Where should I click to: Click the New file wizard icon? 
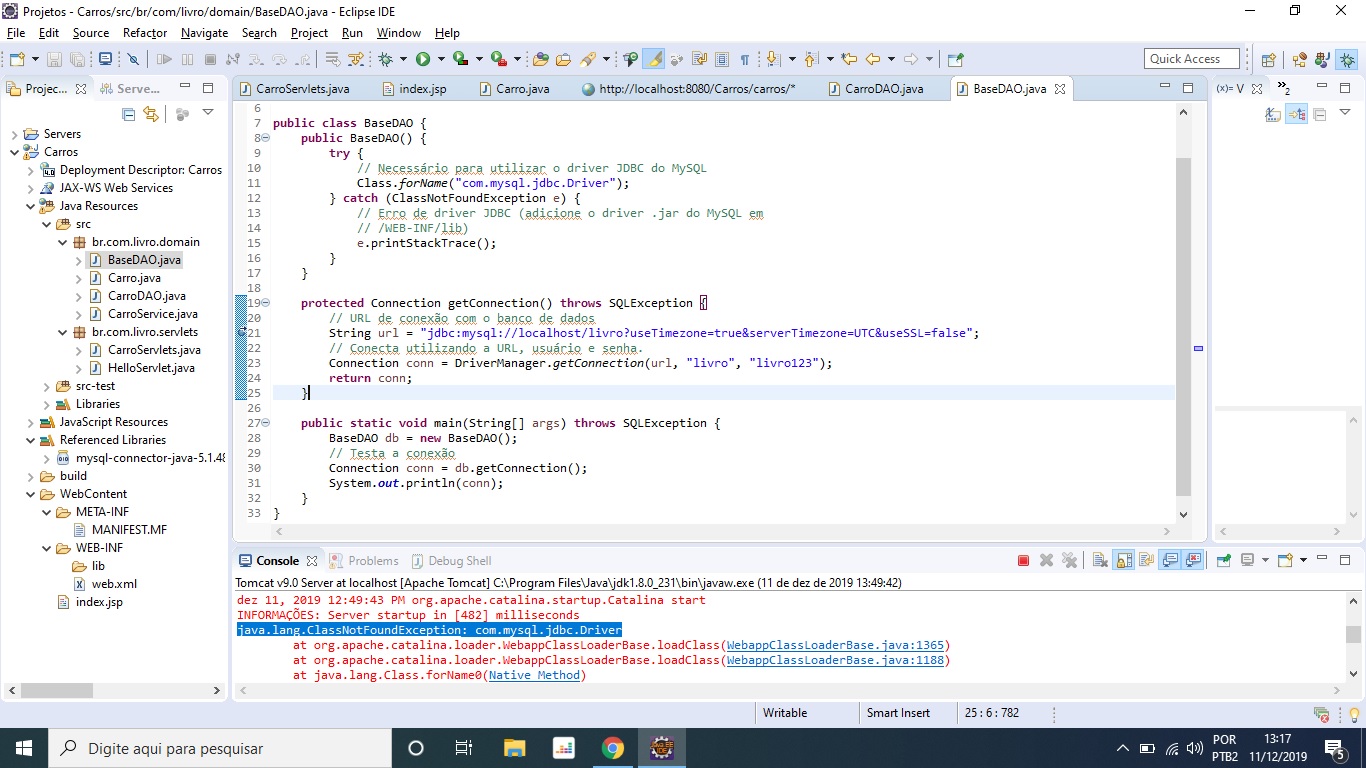click(x=17, y=59)
